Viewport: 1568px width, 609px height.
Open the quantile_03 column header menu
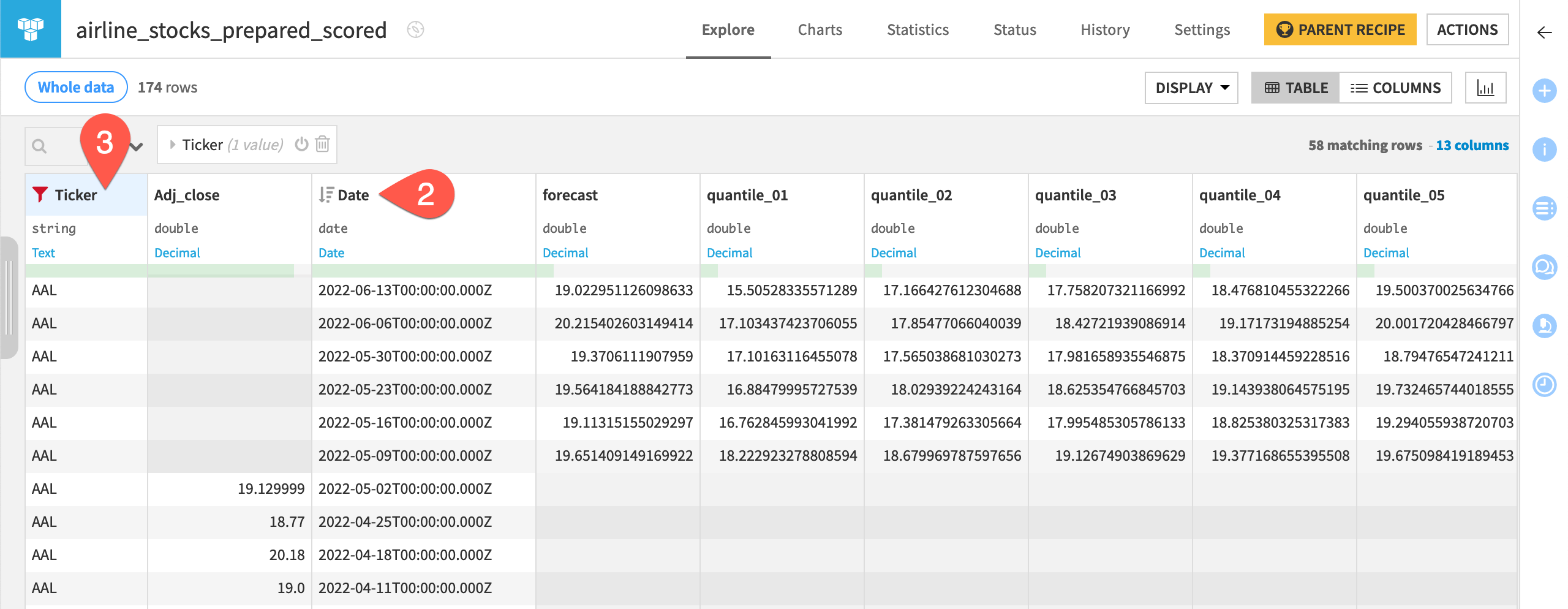1076,195
